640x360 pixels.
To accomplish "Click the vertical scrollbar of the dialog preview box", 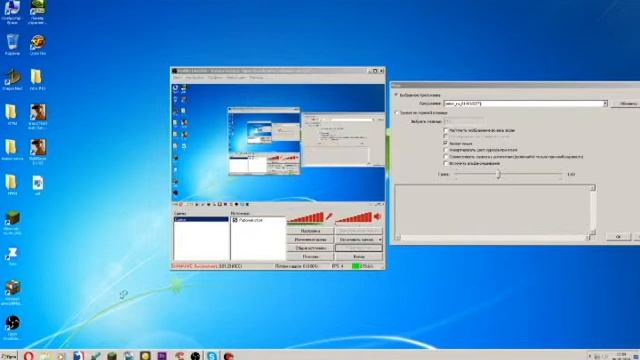I will (593, 209).
